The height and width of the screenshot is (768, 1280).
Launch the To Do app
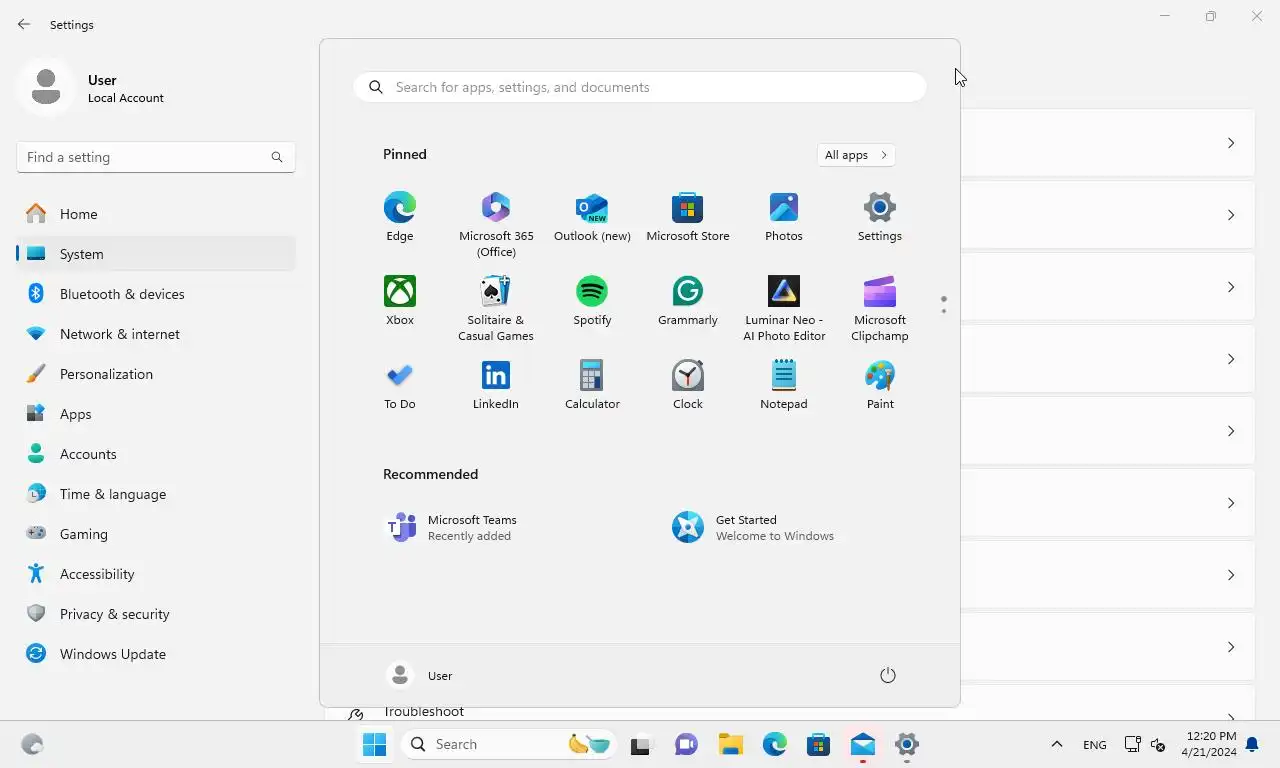(x=399, y=385)
